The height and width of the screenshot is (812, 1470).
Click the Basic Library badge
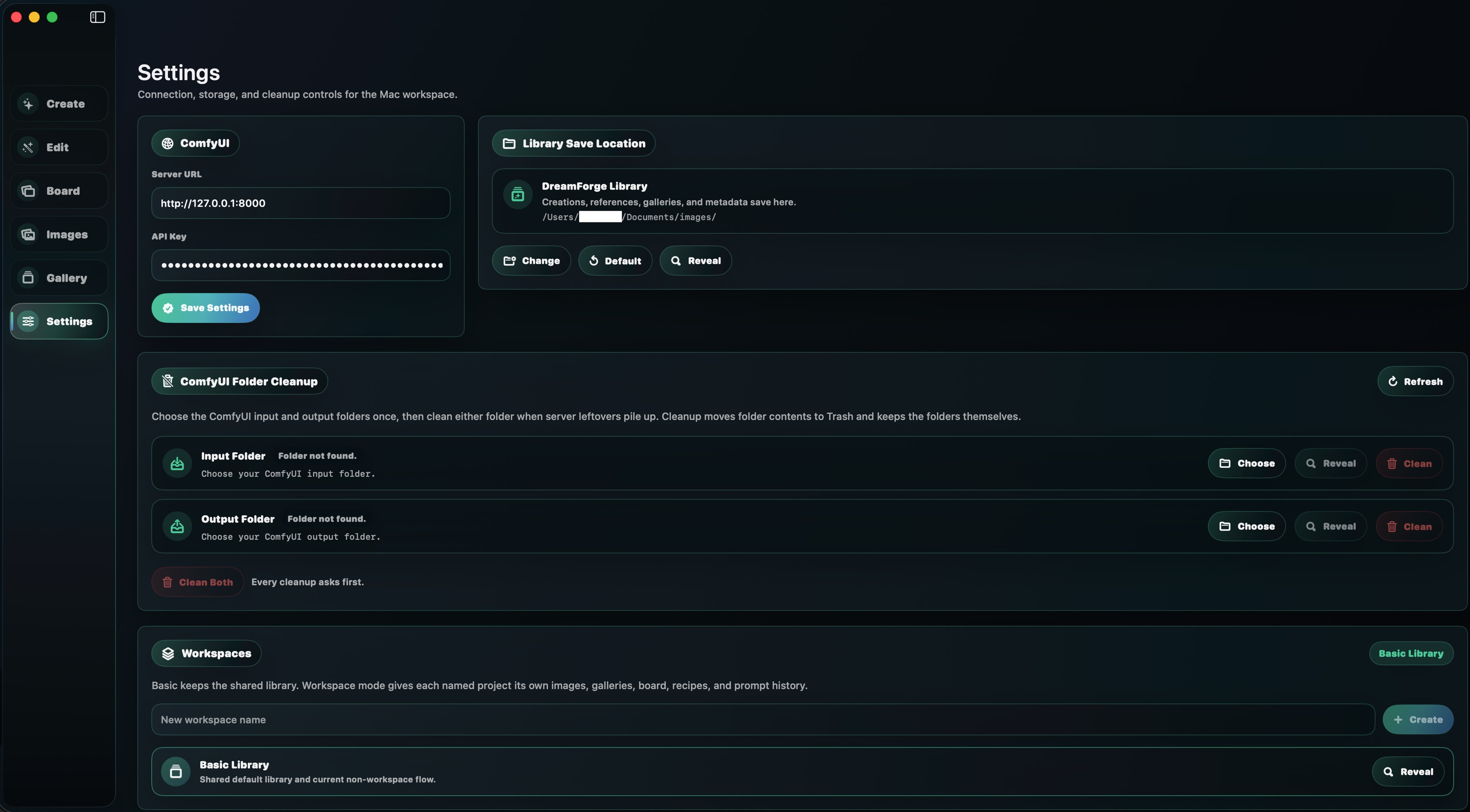coord(1411,653)
